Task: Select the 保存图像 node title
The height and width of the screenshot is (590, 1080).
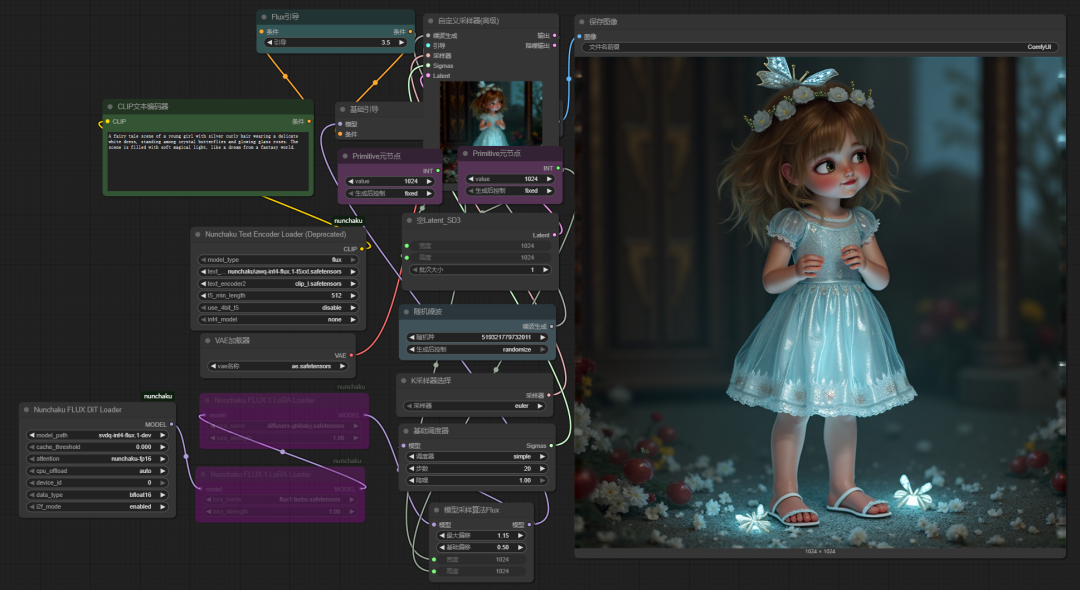Action: coord(603,22)
